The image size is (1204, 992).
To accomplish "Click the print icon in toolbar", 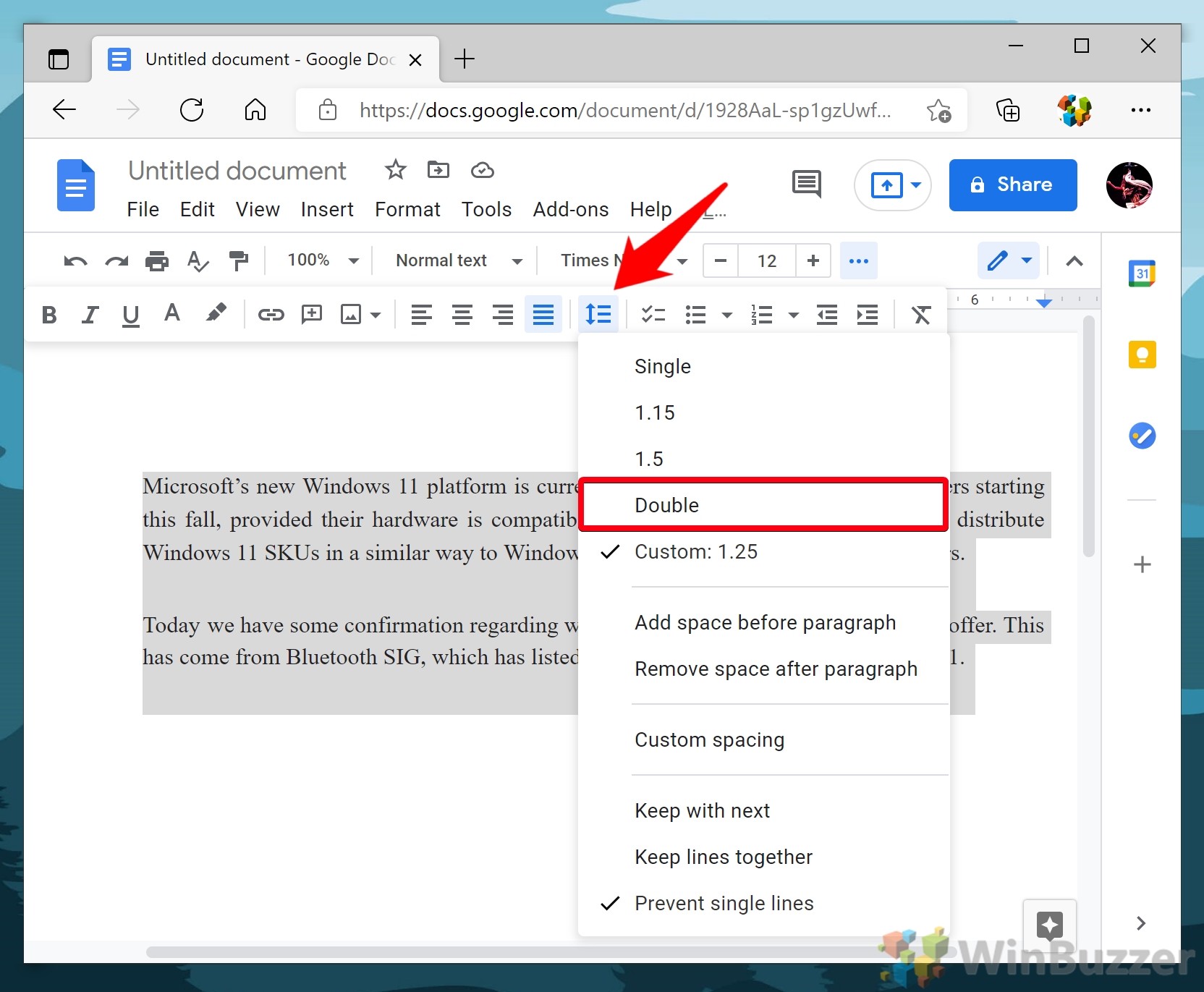I will [156, 260].
